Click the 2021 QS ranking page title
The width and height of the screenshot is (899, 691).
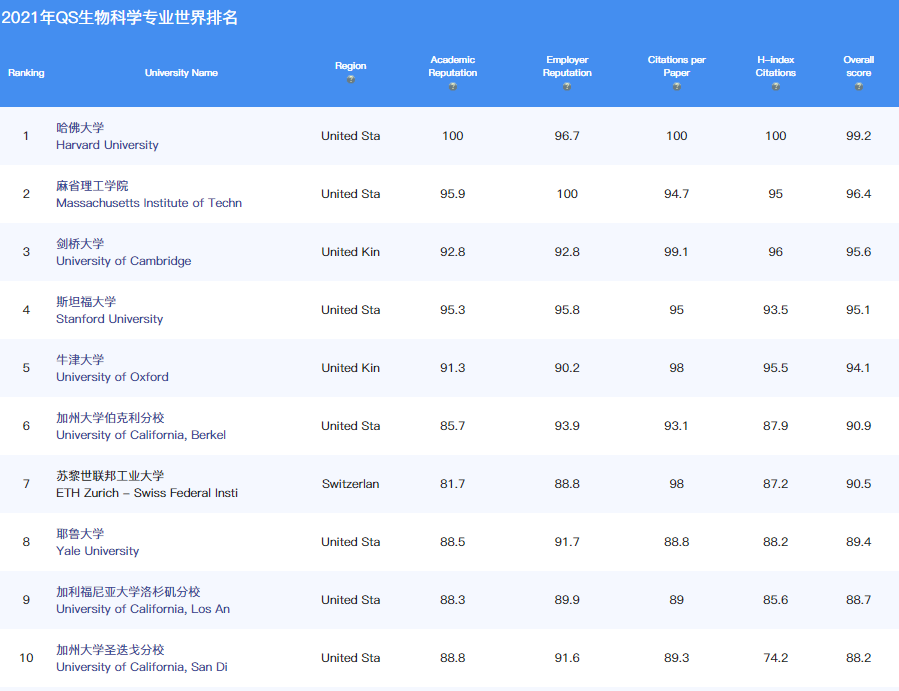point(120,18)
